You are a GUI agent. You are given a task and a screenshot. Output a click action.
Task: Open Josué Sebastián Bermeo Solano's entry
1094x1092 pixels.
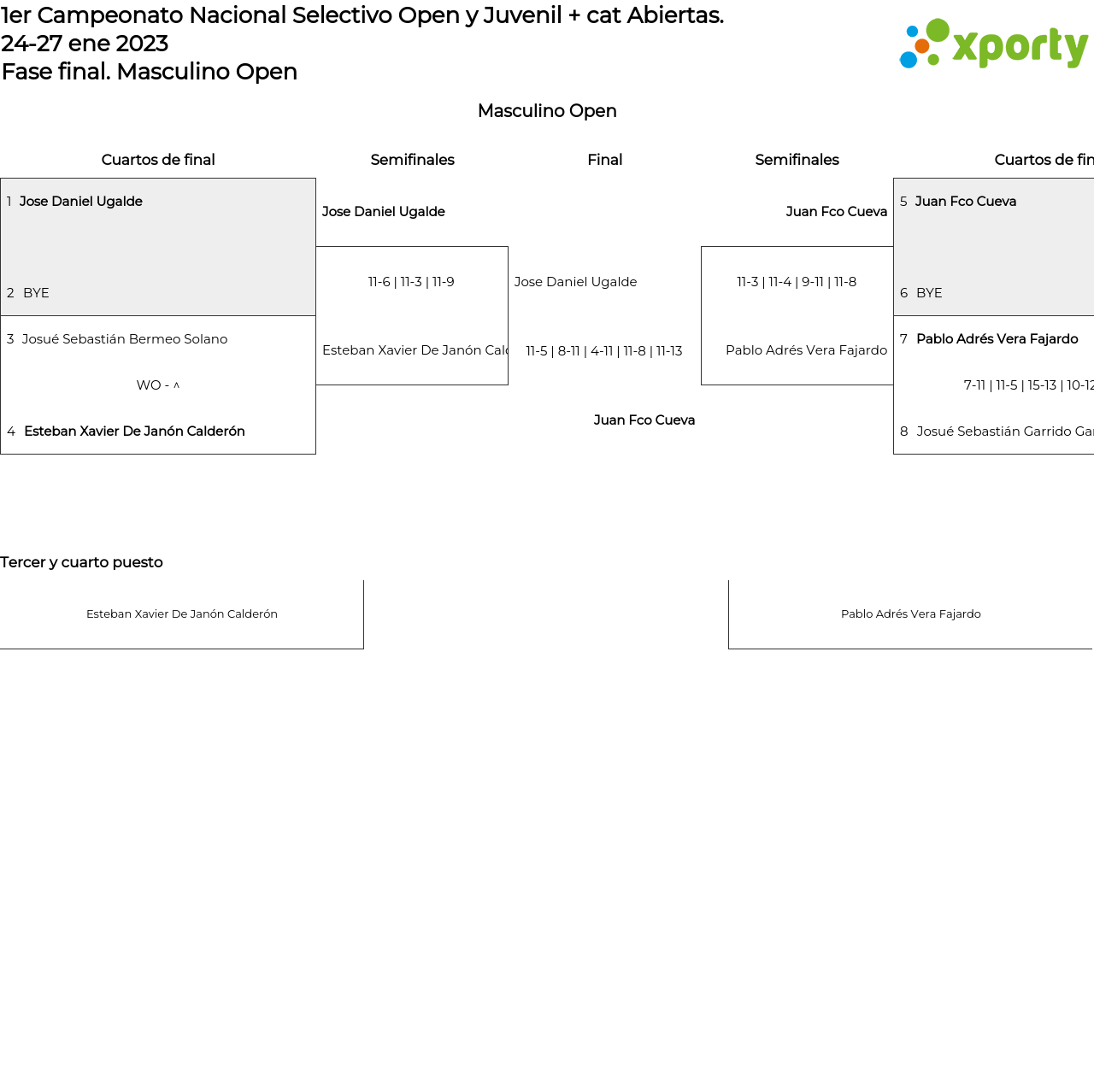point(125,339)
